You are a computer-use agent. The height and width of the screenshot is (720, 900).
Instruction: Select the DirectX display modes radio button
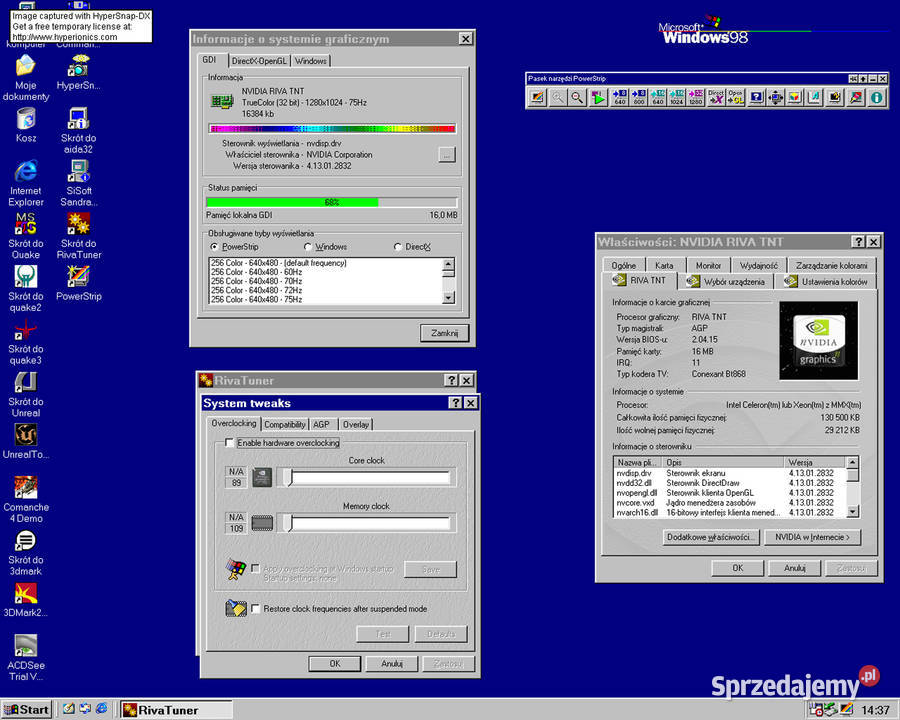pyautogui.click(x=398, y=247)
